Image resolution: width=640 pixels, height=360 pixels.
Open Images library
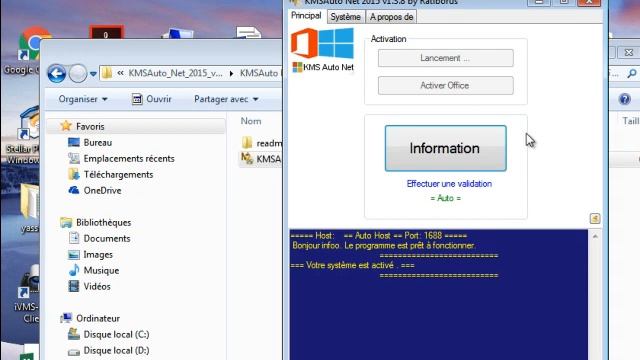[x=98, y=255]
